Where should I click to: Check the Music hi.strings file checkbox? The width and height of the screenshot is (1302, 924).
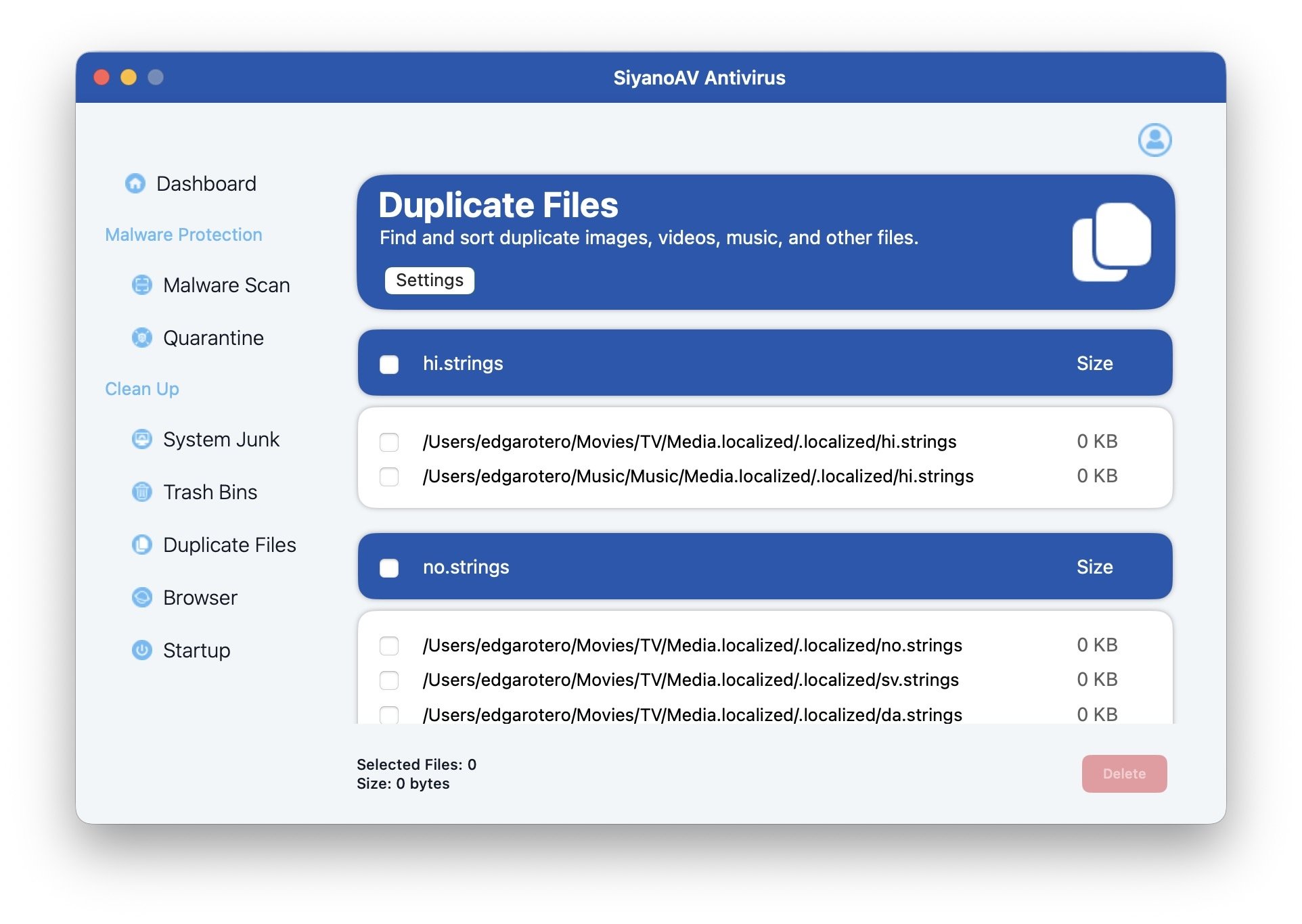pyautogui.click(x=389, y=477)
